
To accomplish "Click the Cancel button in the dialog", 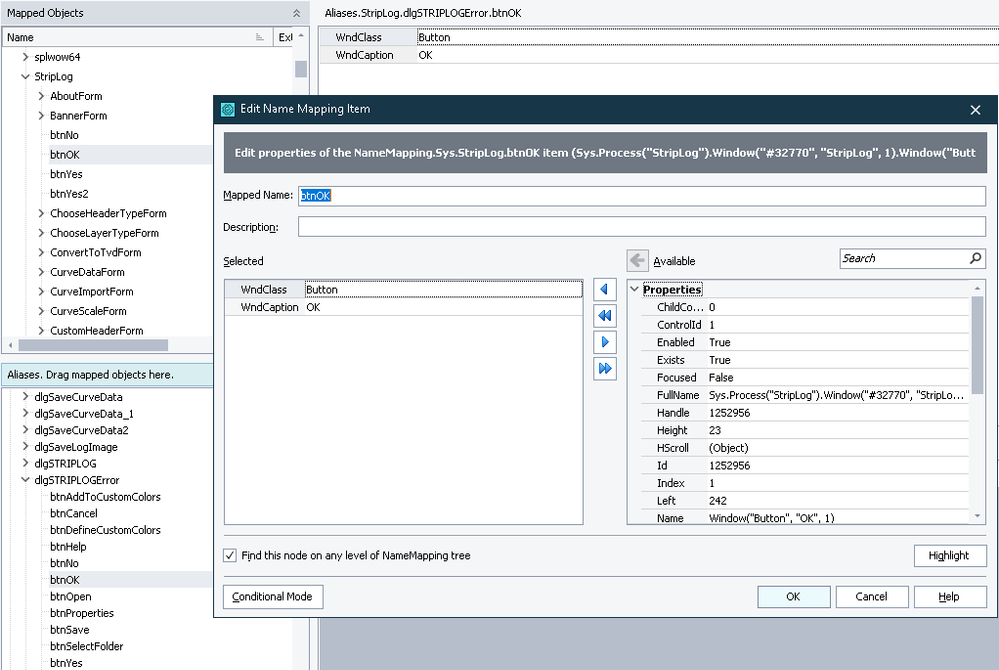I will point(871,597).
